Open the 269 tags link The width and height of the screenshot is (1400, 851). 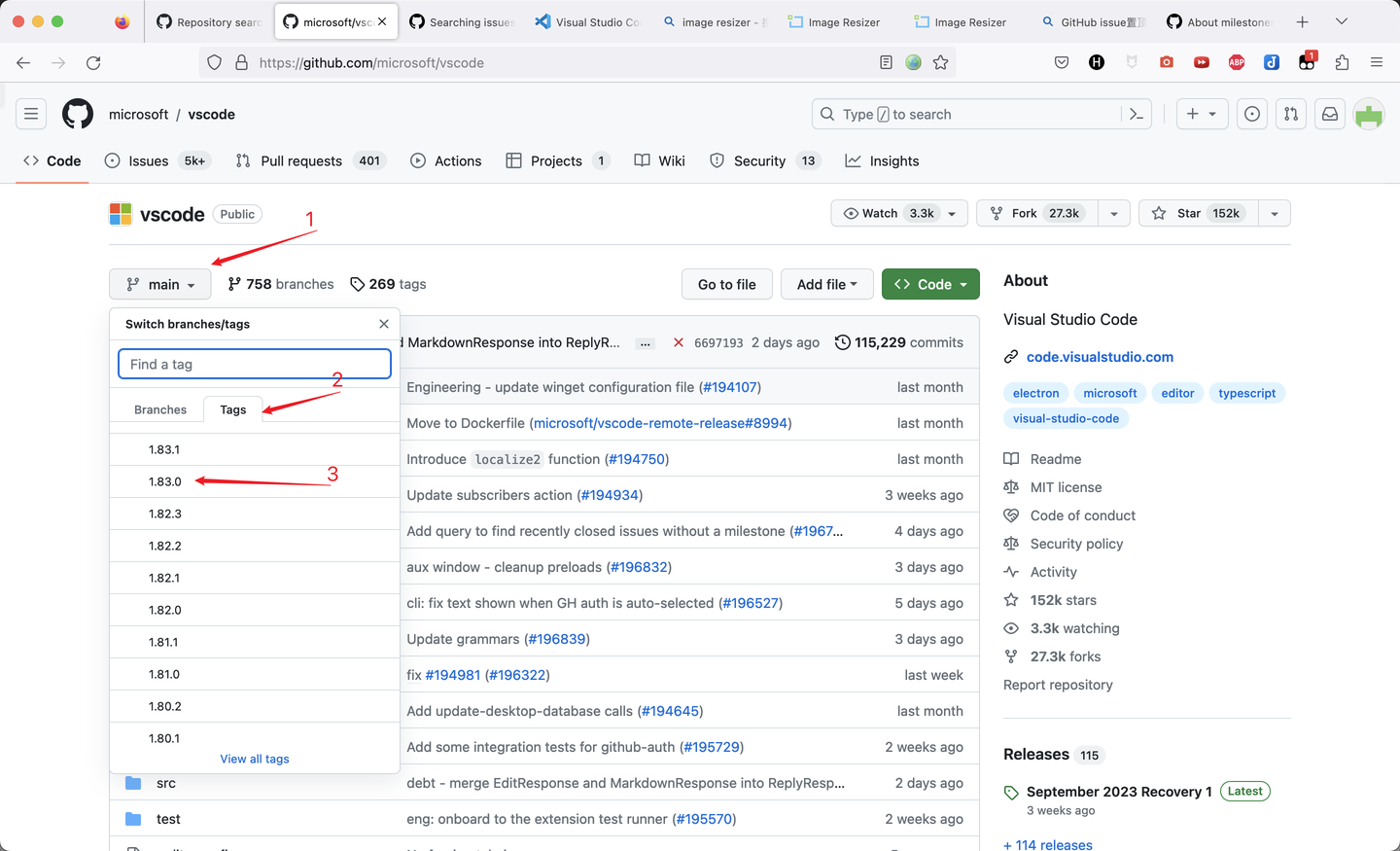click(x=388, y=284)
